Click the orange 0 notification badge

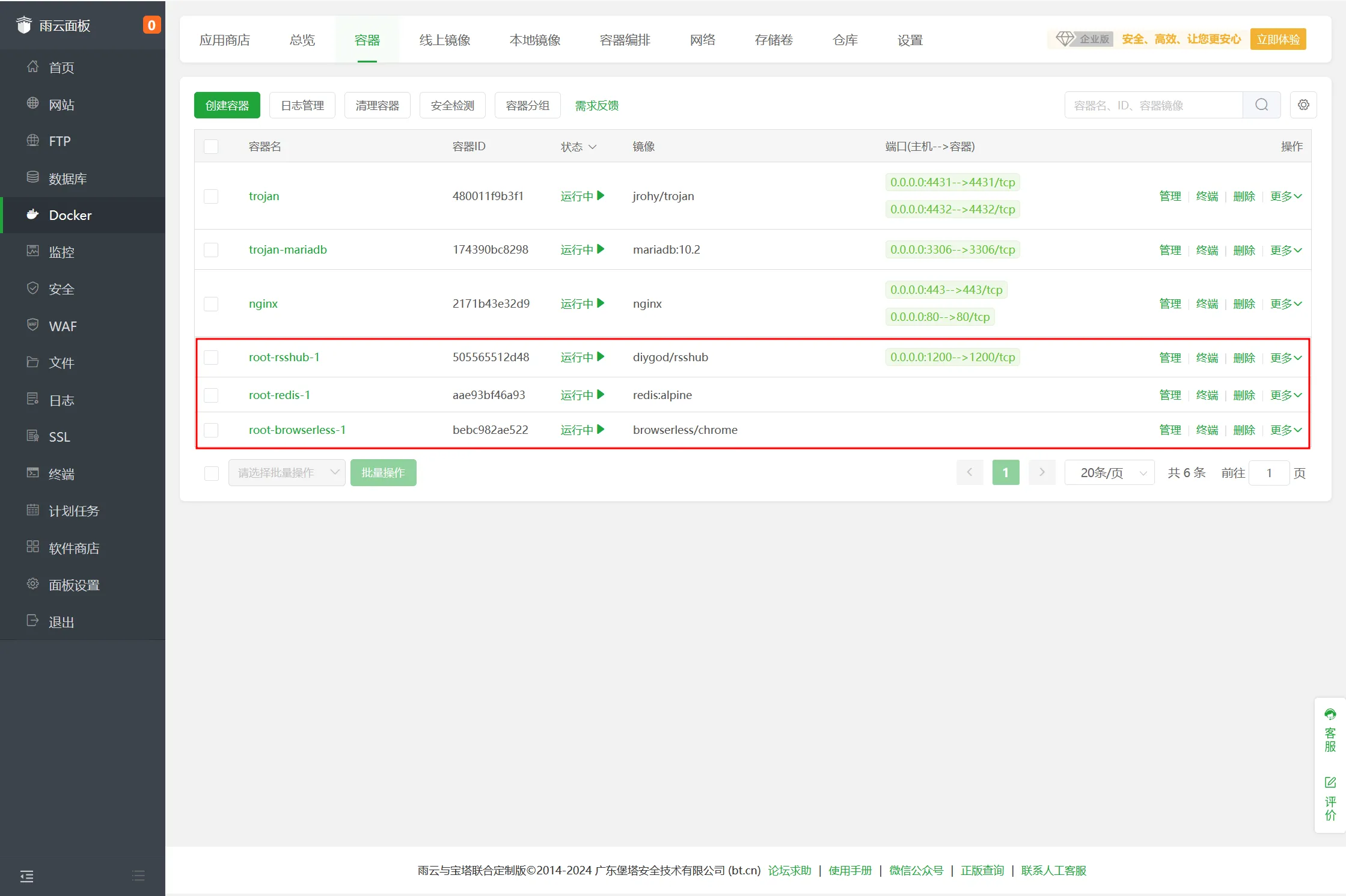[x=151, y=25]
